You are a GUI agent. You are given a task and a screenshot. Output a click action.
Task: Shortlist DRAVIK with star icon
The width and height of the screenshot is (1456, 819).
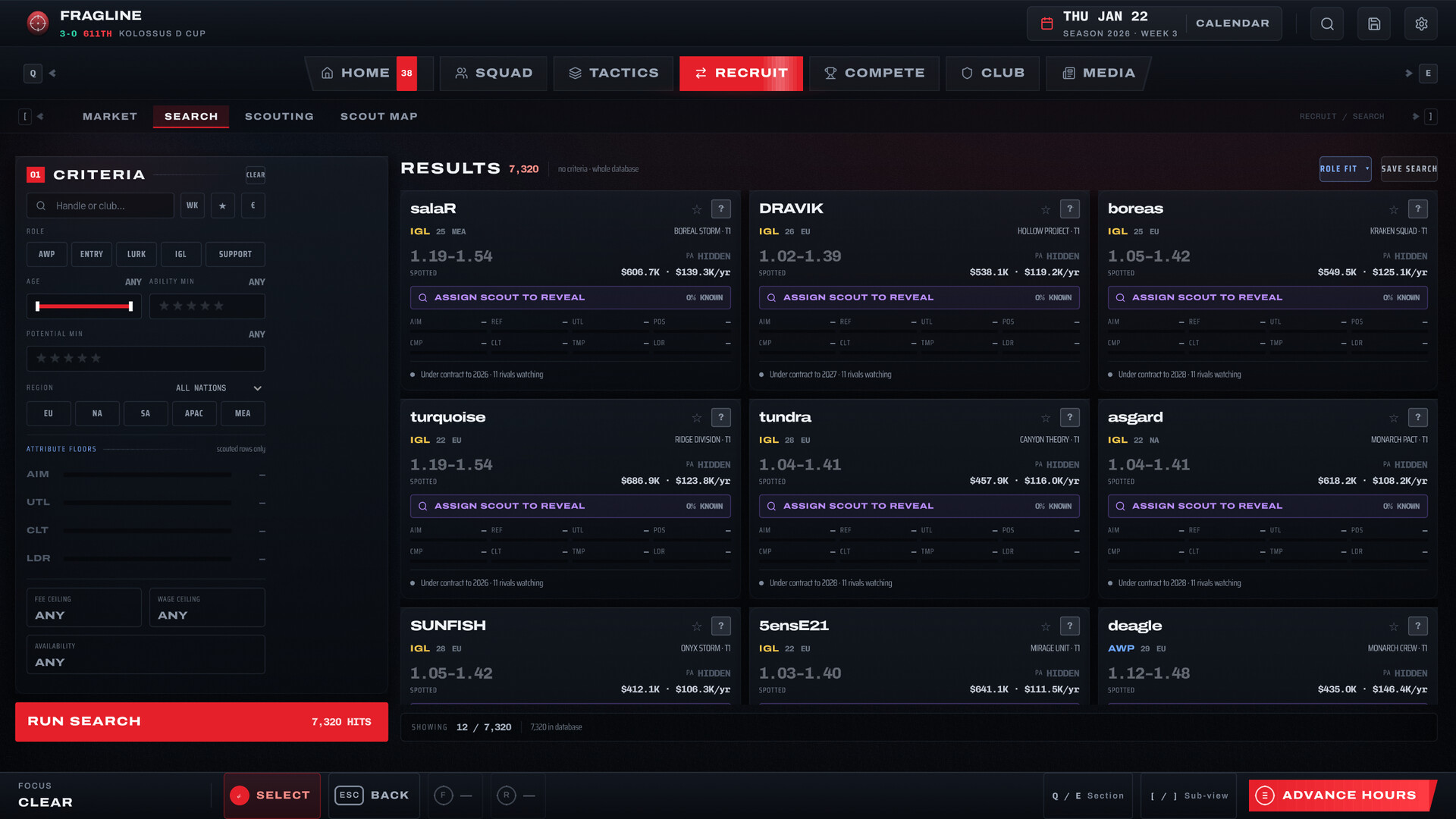(1045, 209)
